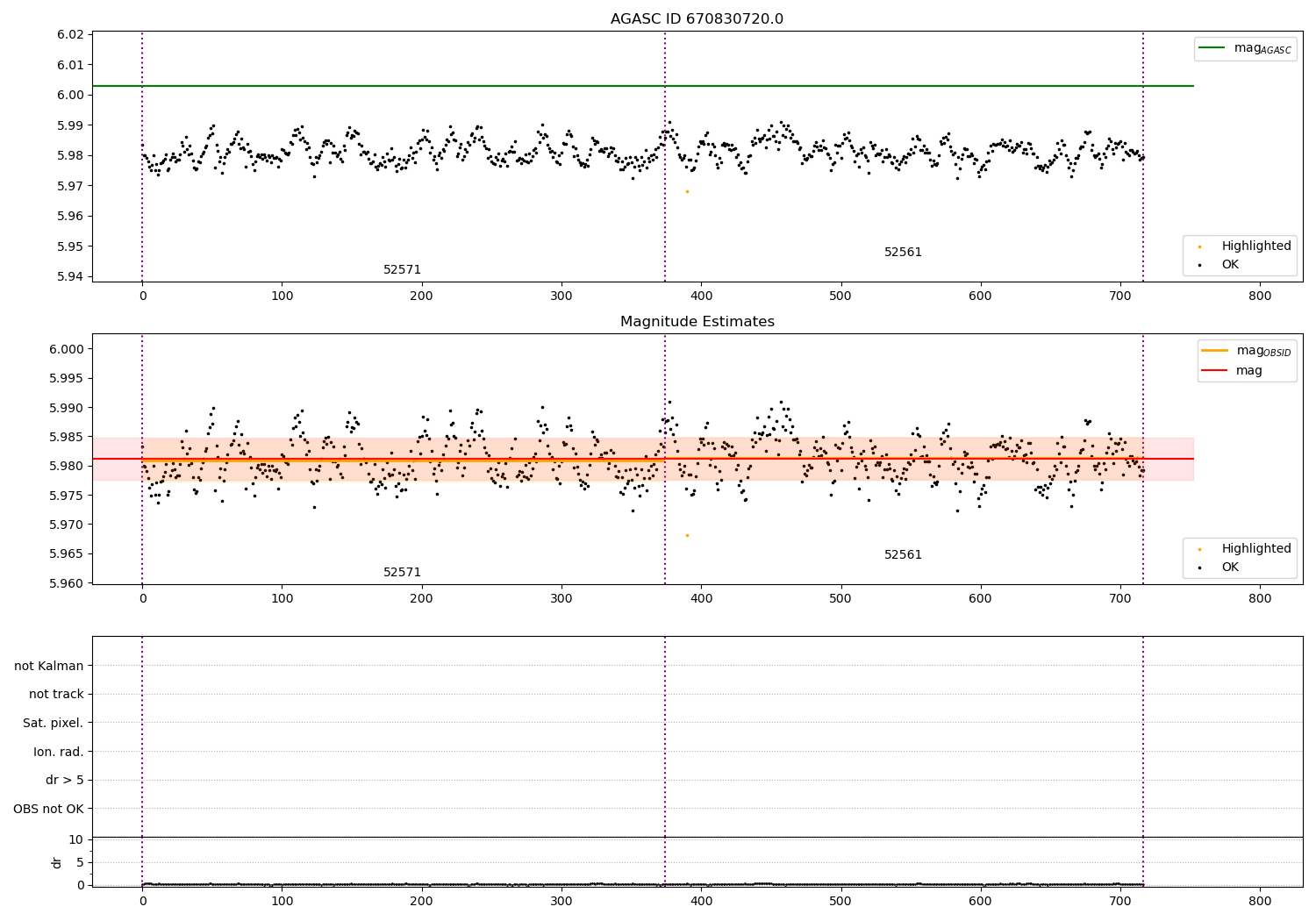
Task: Click the OK legend entry in middle plot
Action: click(x=1219, y=568)
